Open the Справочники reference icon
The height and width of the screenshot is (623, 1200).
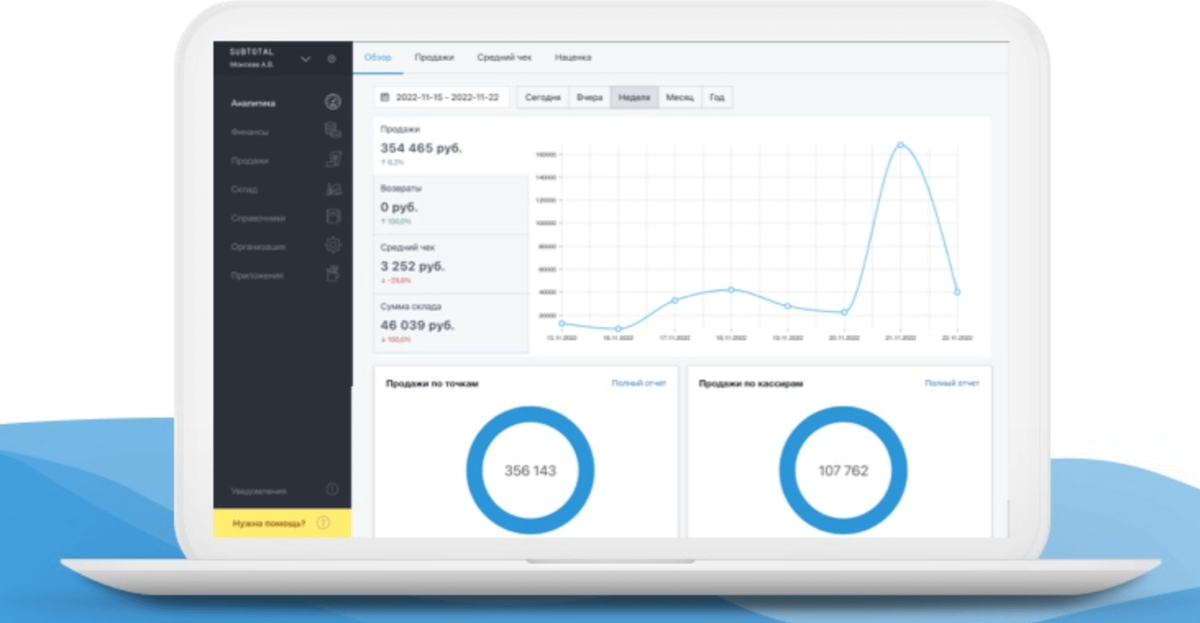333,217
